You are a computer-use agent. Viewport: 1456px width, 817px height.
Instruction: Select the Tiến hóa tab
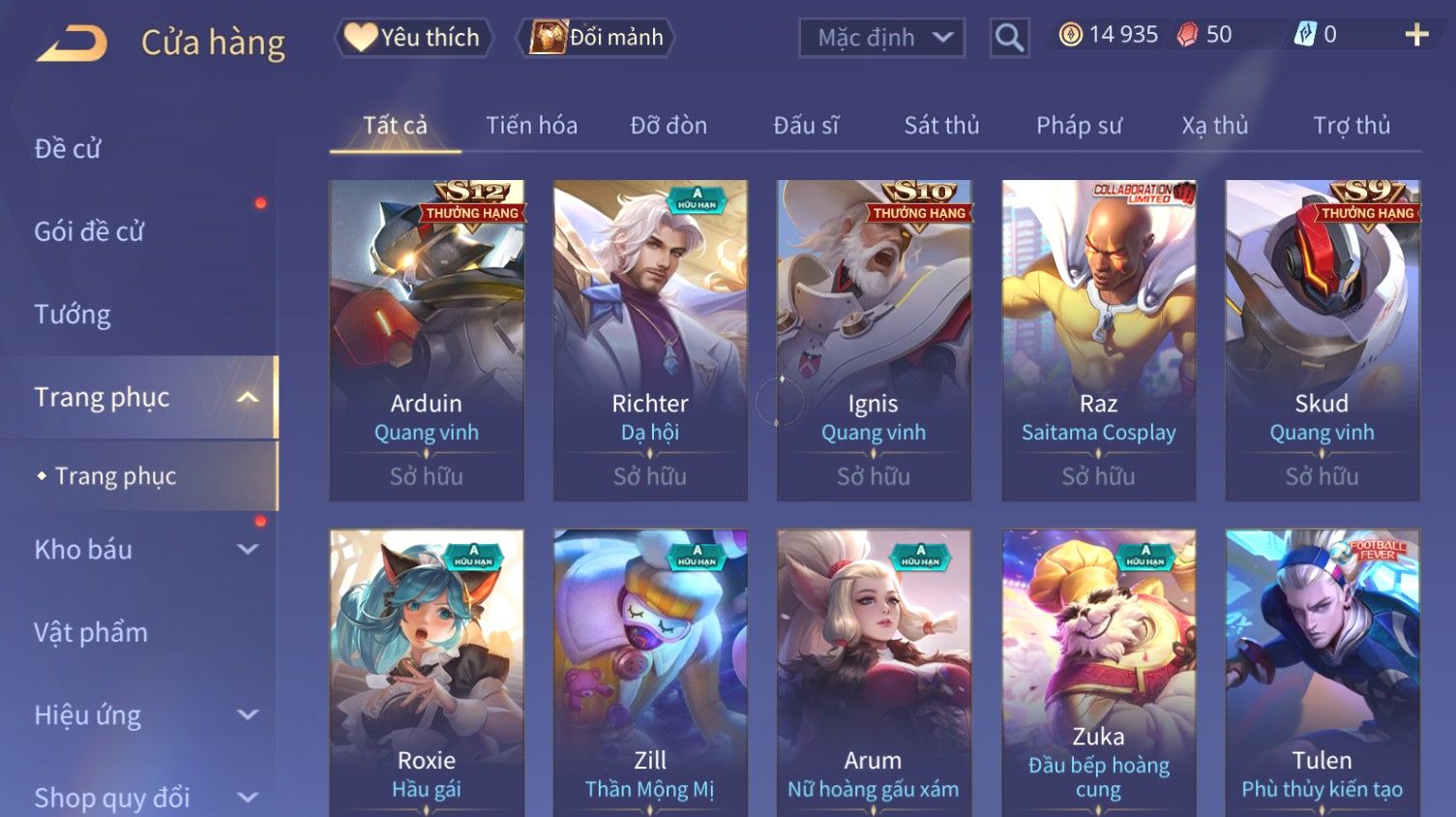pos(531,126)
